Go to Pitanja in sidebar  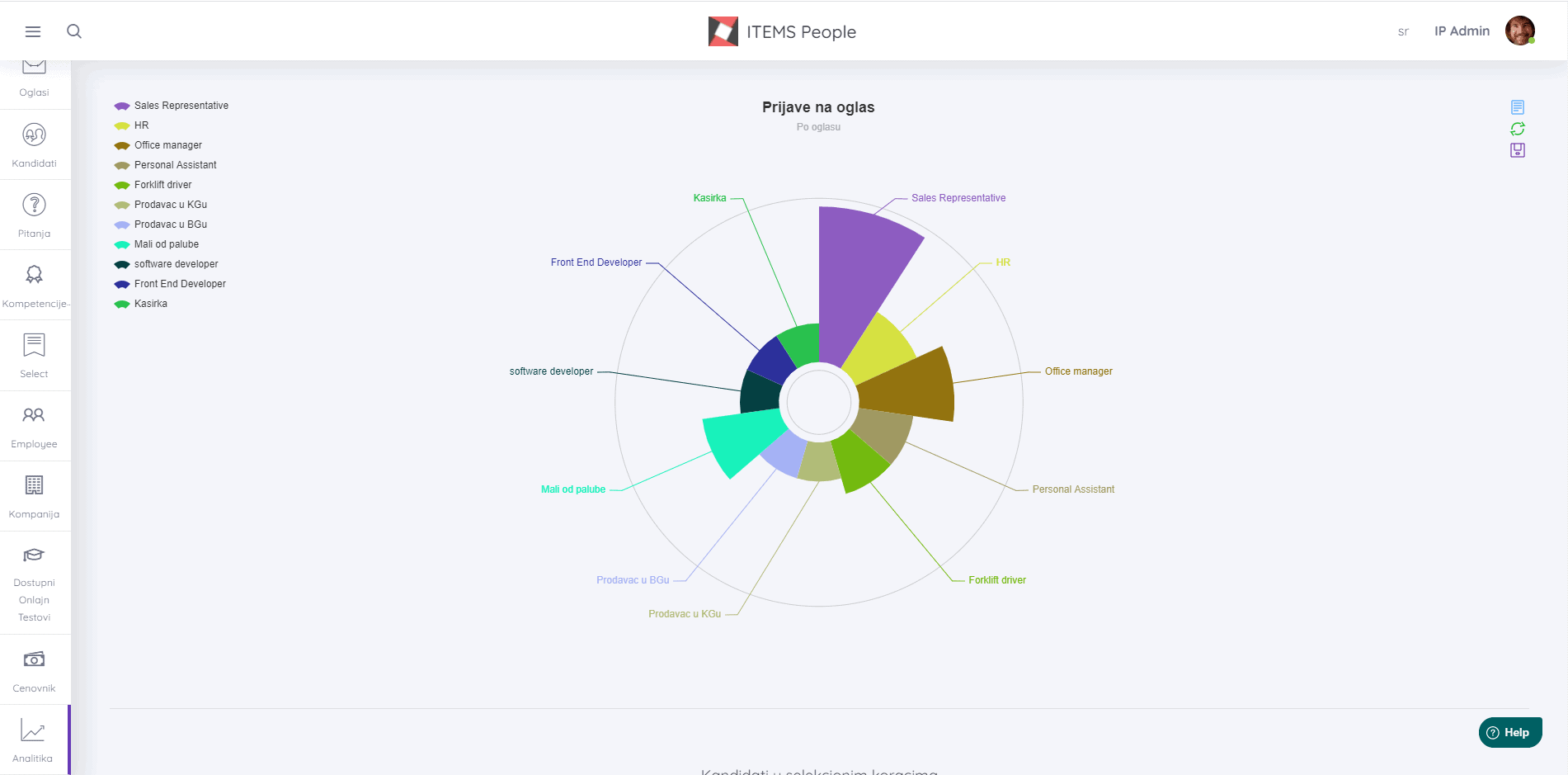point(35,215)
